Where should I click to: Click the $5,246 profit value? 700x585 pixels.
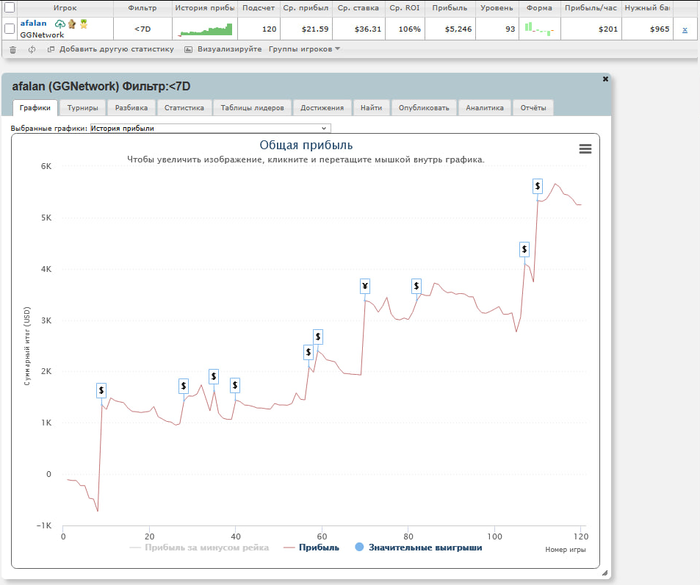[x=458, y=29]
